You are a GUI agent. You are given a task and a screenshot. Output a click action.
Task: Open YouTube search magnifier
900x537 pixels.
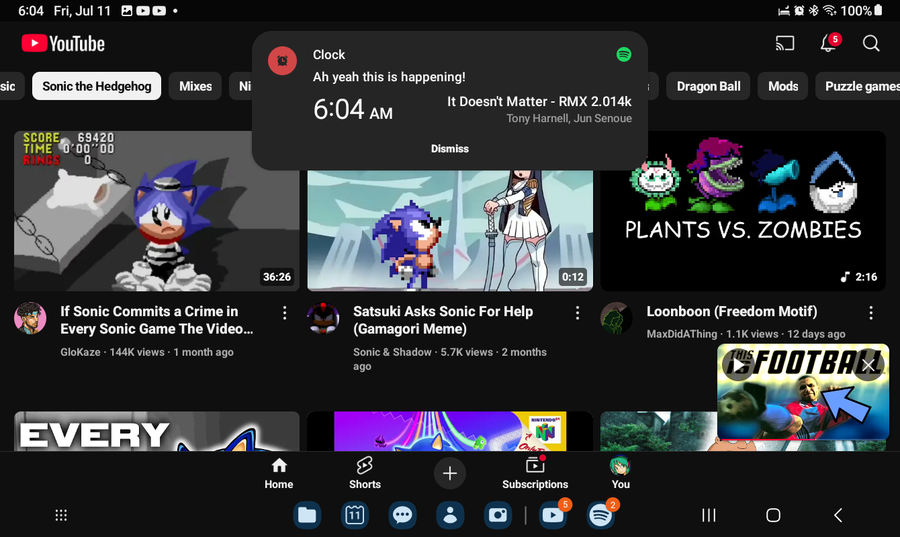pos(871,44)
